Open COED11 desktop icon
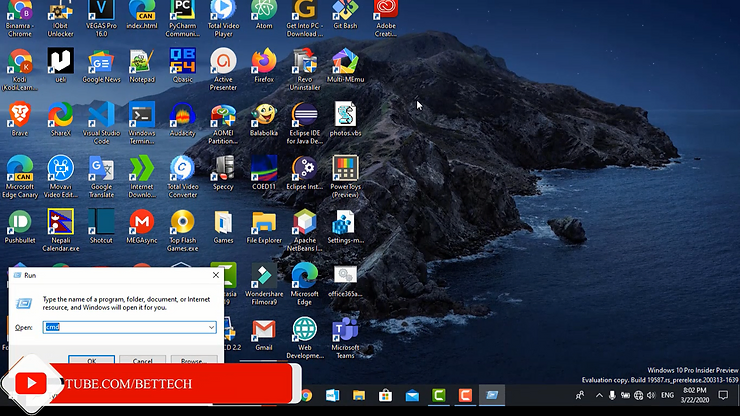 pos(264,173)
